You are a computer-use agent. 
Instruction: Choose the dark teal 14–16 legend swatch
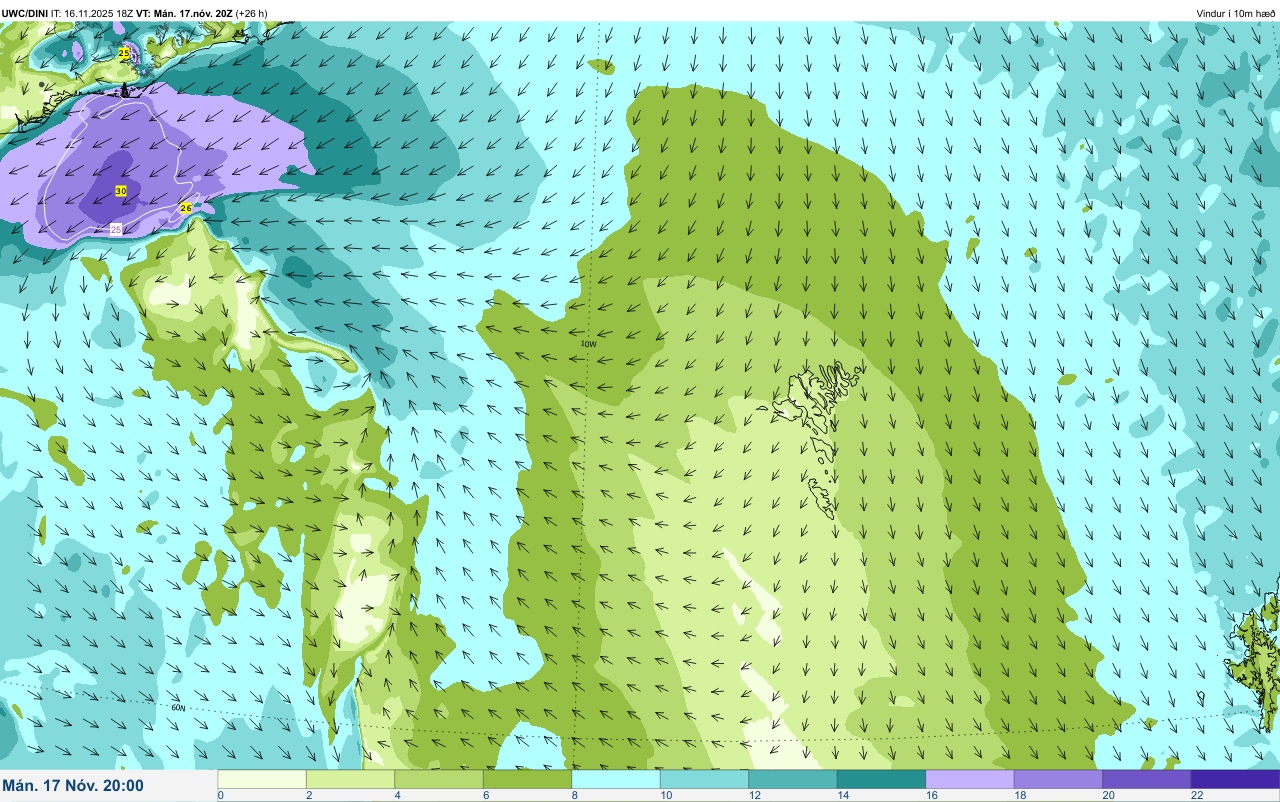coord(881,779)
